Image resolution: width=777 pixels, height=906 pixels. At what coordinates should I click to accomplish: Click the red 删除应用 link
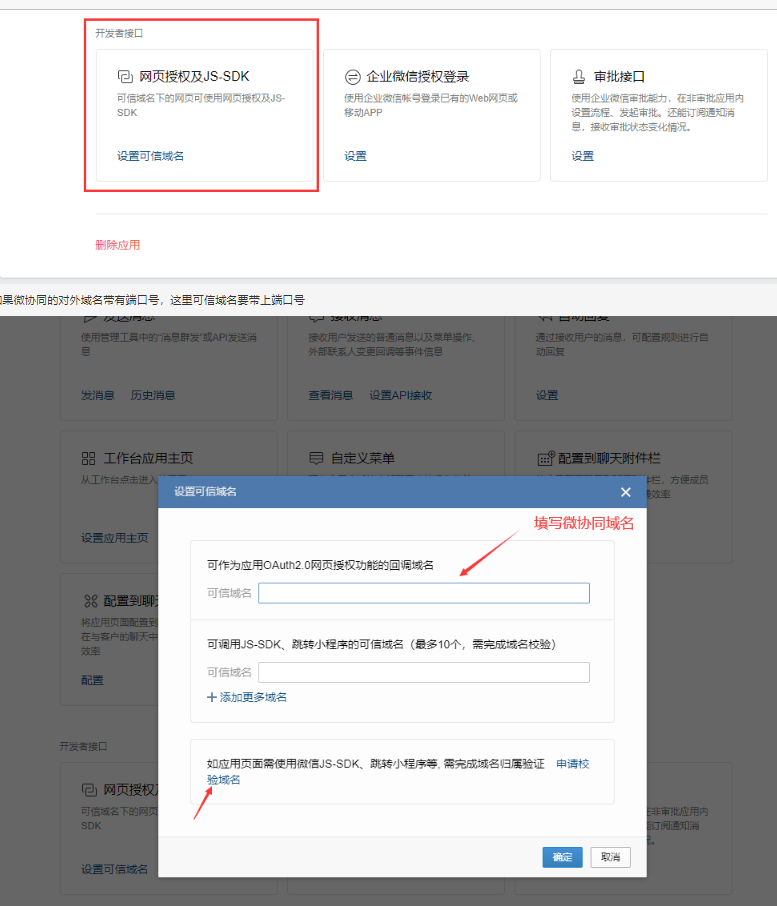point(117,245)
